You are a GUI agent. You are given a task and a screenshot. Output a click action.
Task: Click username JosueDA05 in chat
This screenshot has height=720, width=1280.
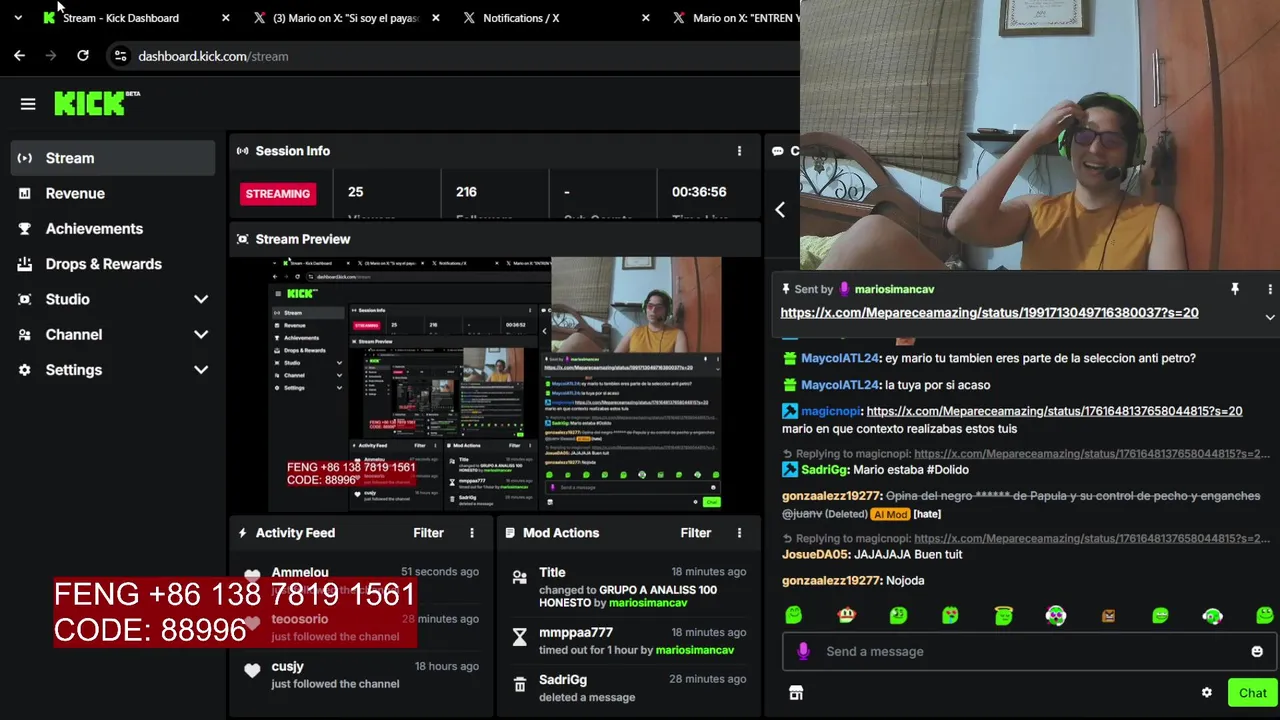[x=817, y=554]
